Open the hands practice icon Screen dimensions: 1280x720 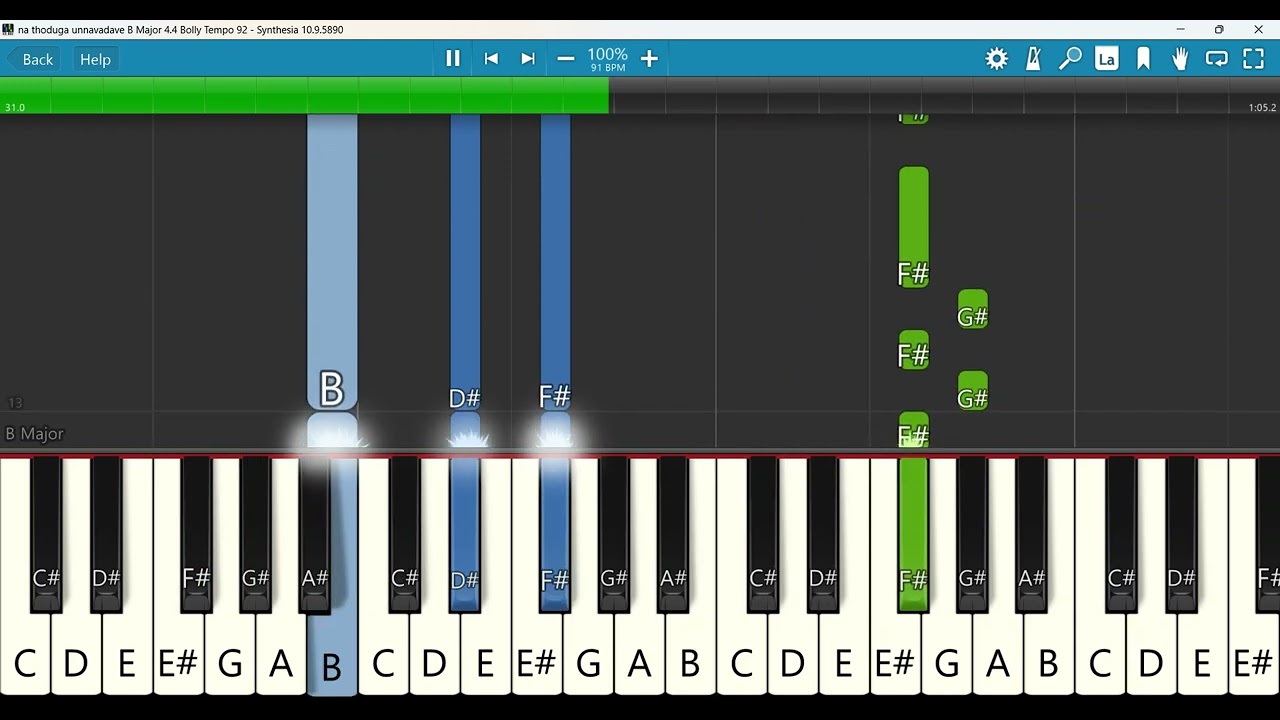pos(1180,59)
